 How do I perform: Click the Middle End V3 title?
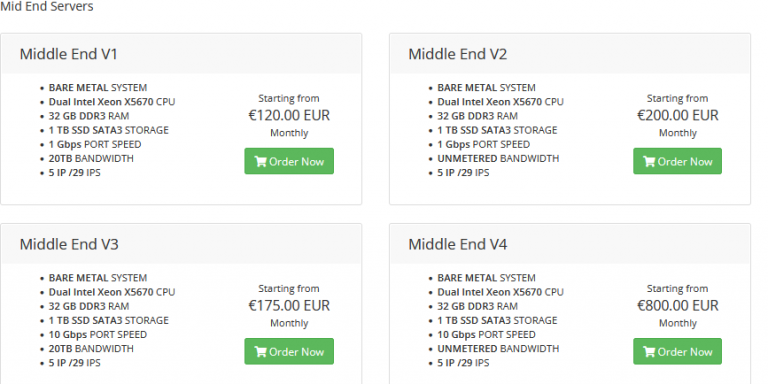coord(69,244)
